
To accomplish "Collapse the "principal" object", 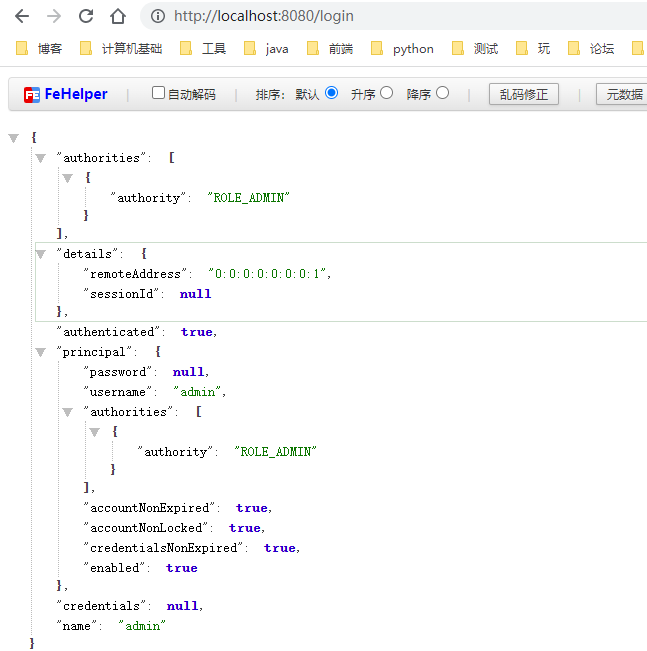I will (41, 352).
